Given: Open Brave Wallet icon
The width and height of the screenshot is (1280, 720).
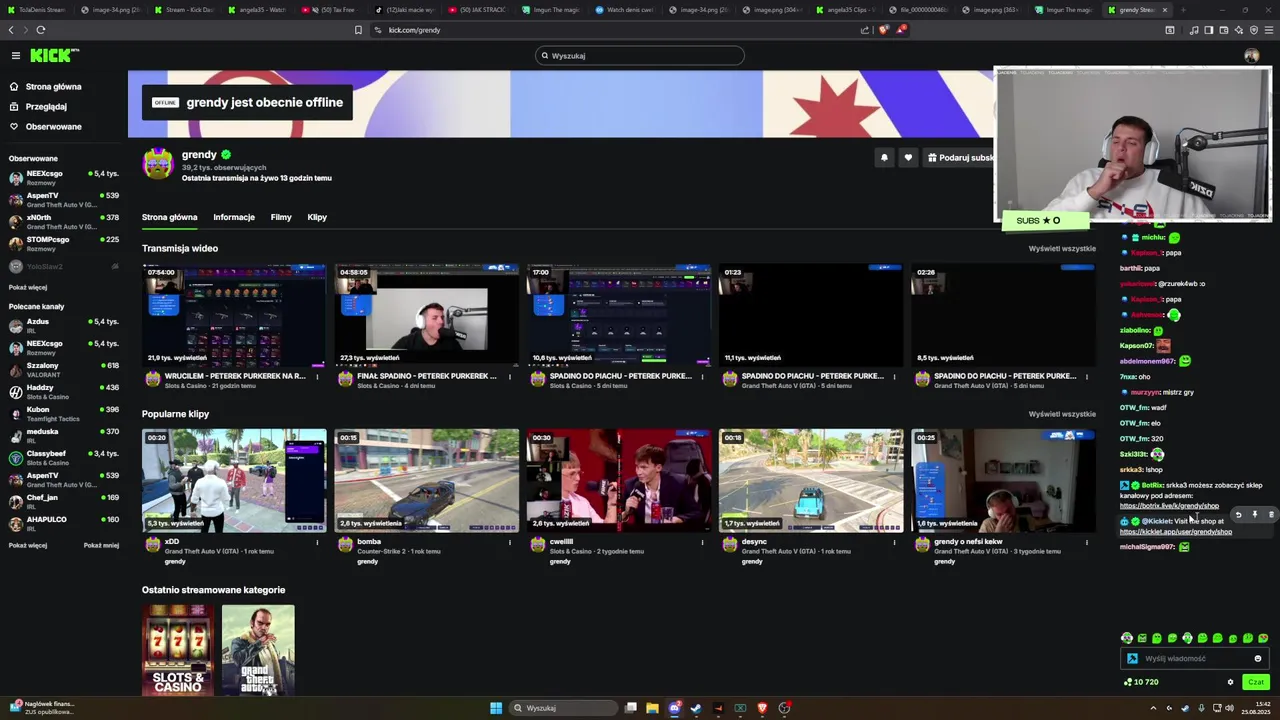Looking at the screenshot, I should click(x=1224, y=30).
